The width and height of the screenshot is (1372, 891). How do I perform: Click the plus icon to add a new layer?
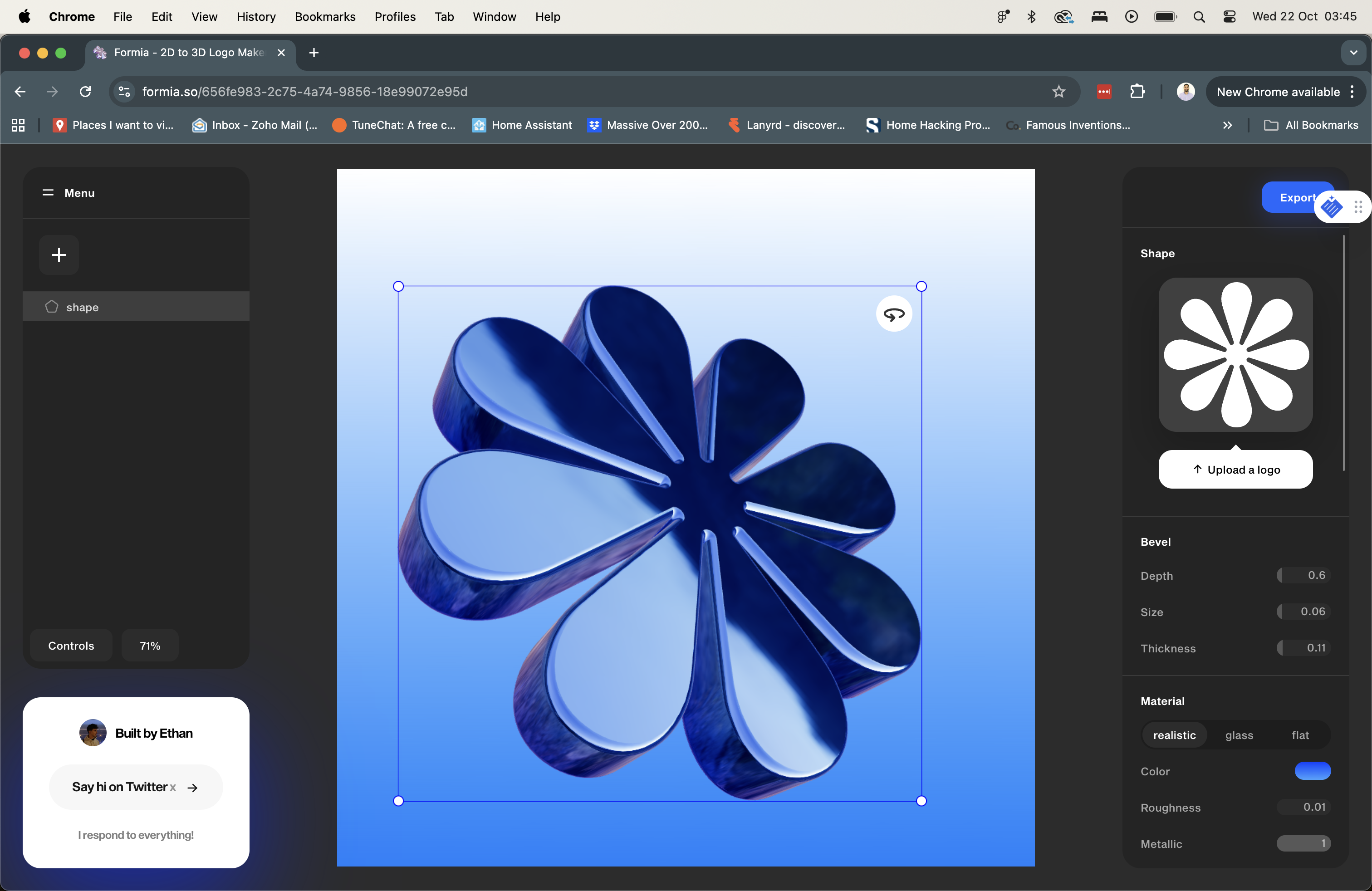58,255
